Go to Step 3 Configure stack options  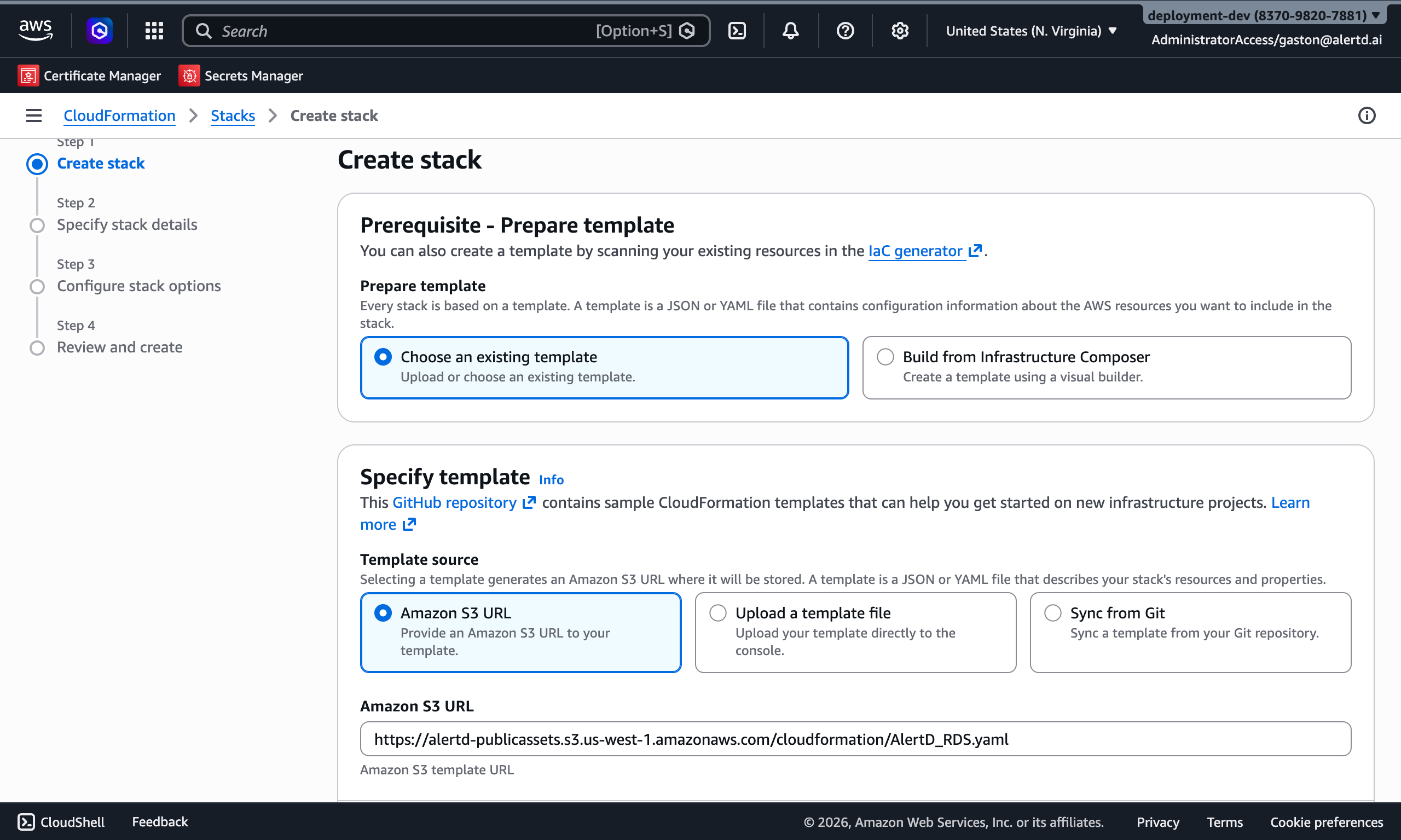click(x=138, y=286)
